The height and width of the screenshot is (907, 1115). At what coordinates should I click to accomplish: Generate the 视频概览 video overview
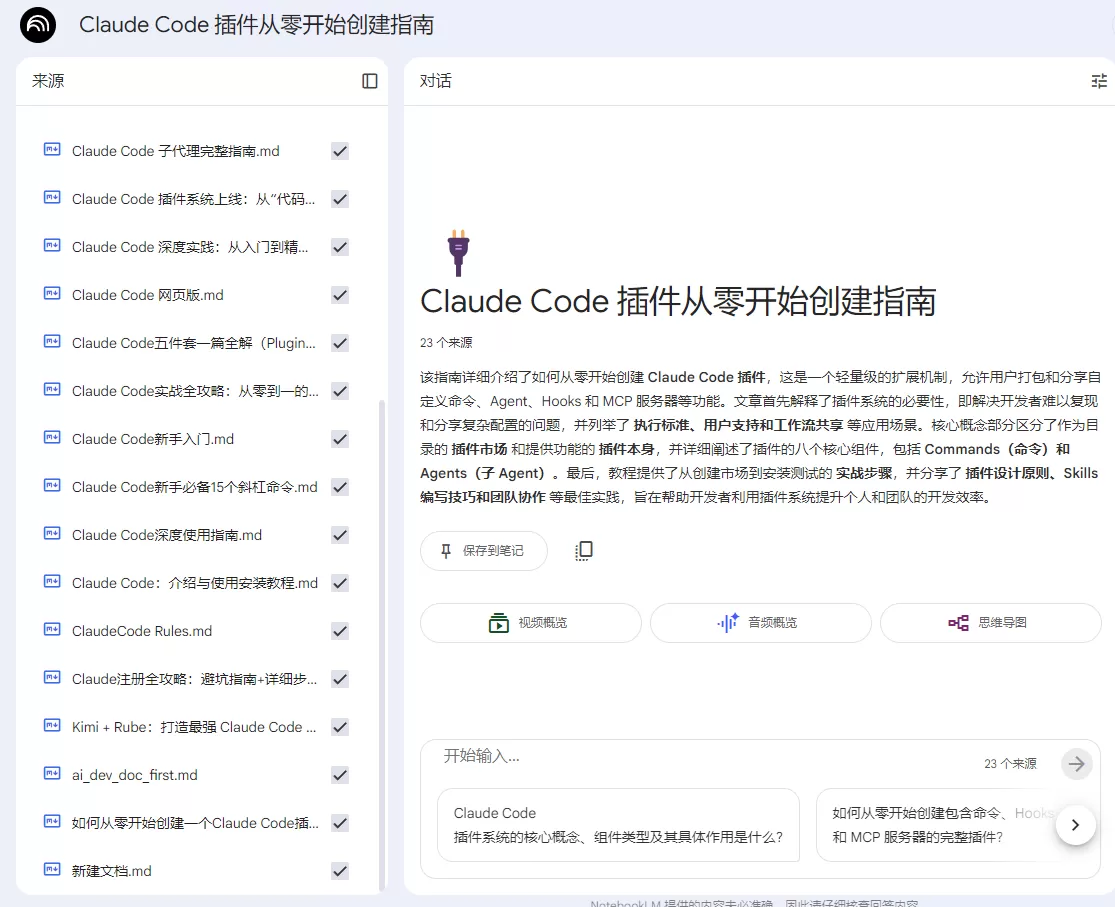tap(530, 623)
